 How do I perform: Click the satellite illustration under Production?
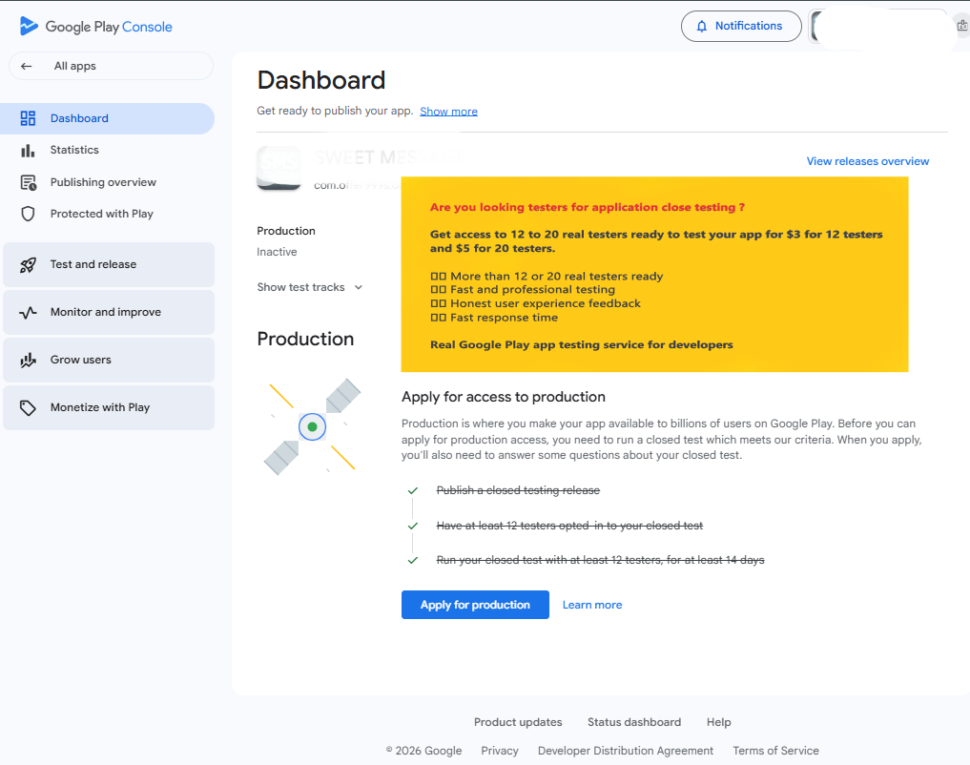point(312,427)
